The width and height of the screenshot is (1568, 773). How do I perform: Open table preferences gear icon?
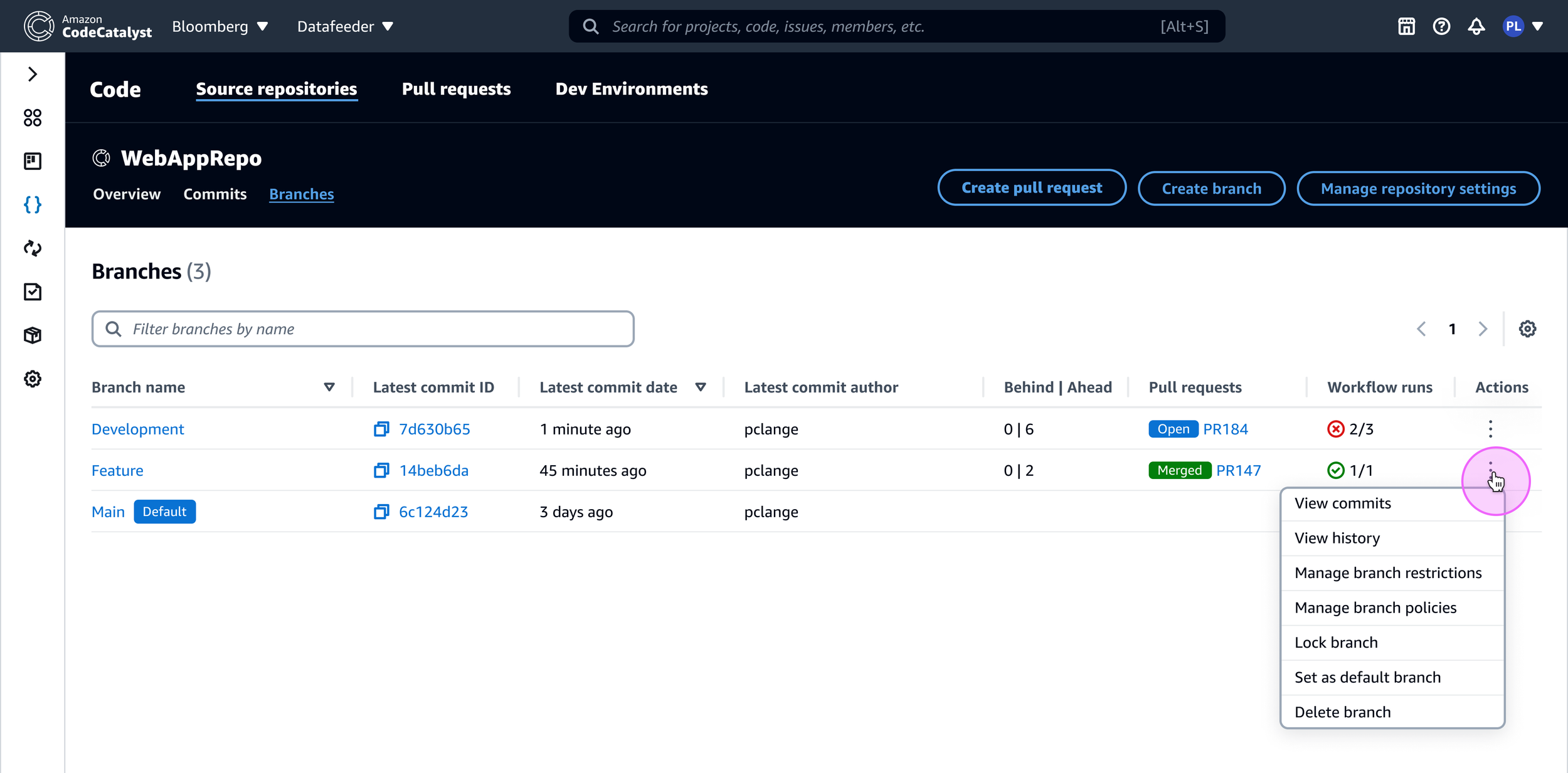click(1527, 329)
